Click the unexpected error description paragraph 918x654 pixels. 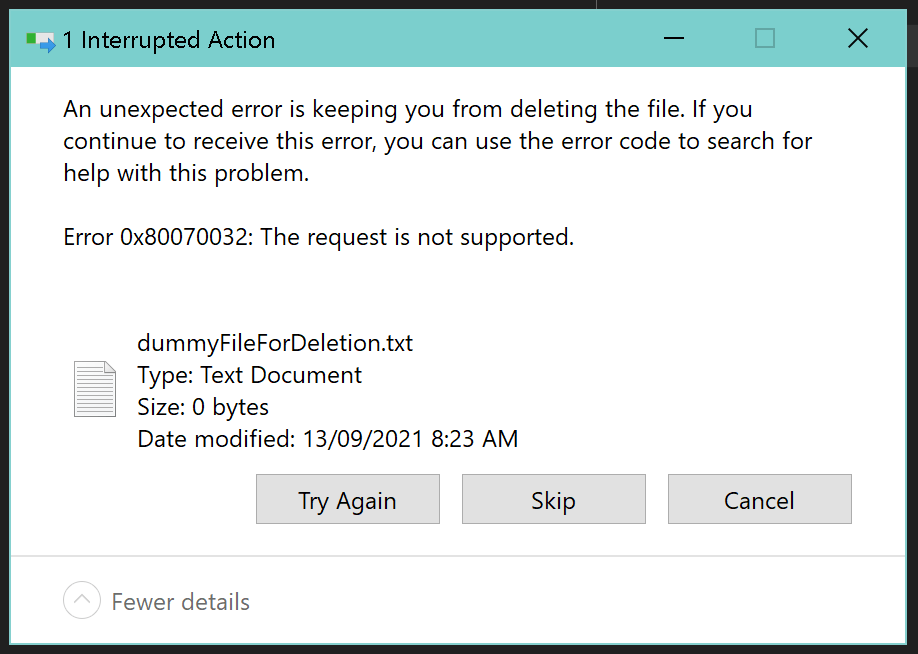click(x=437, y=141)
